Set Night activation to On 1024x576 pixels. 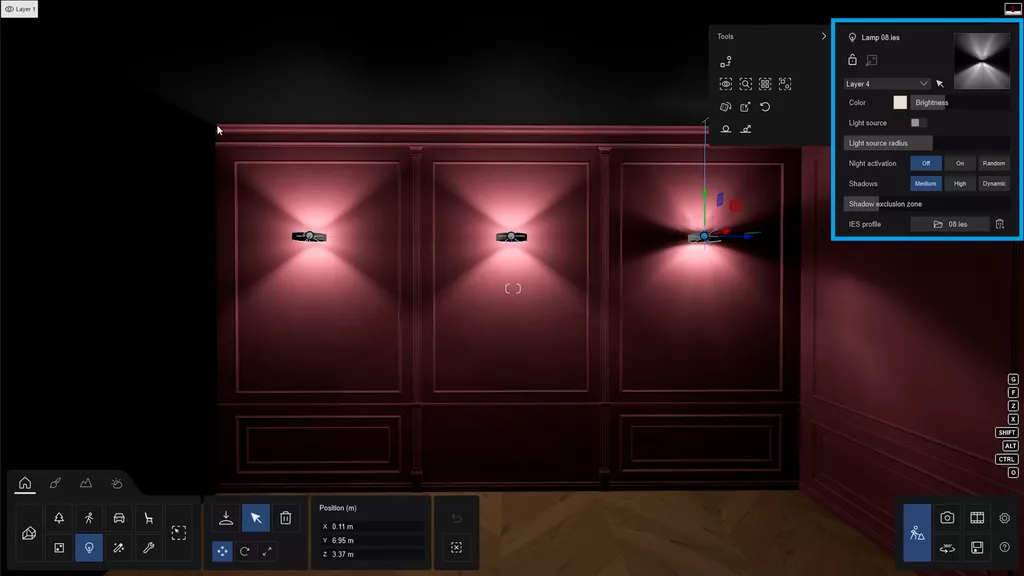[x=960, y=163]
